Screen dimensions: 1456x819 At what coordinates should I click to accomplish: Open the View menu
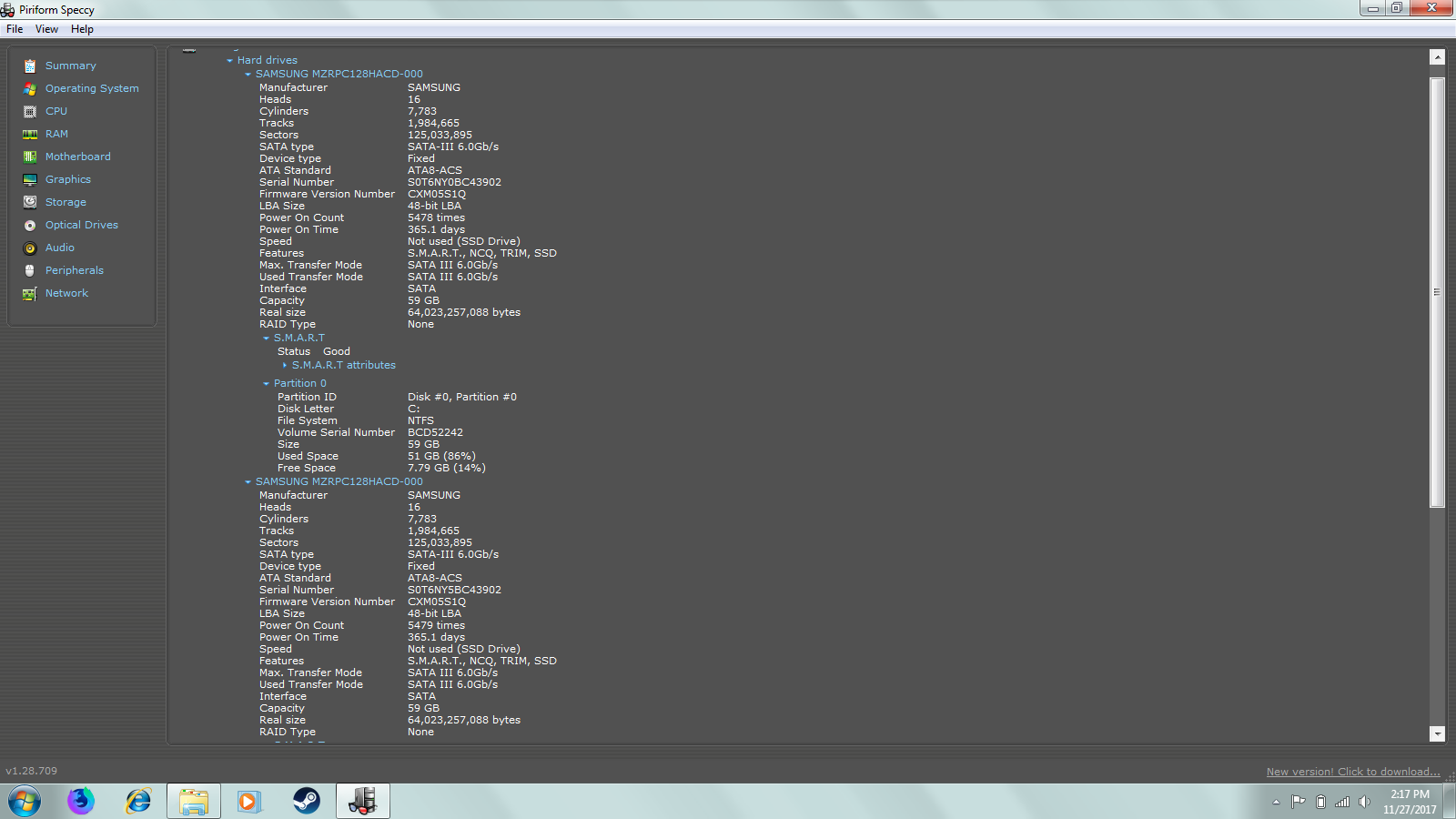coord(46,29)
